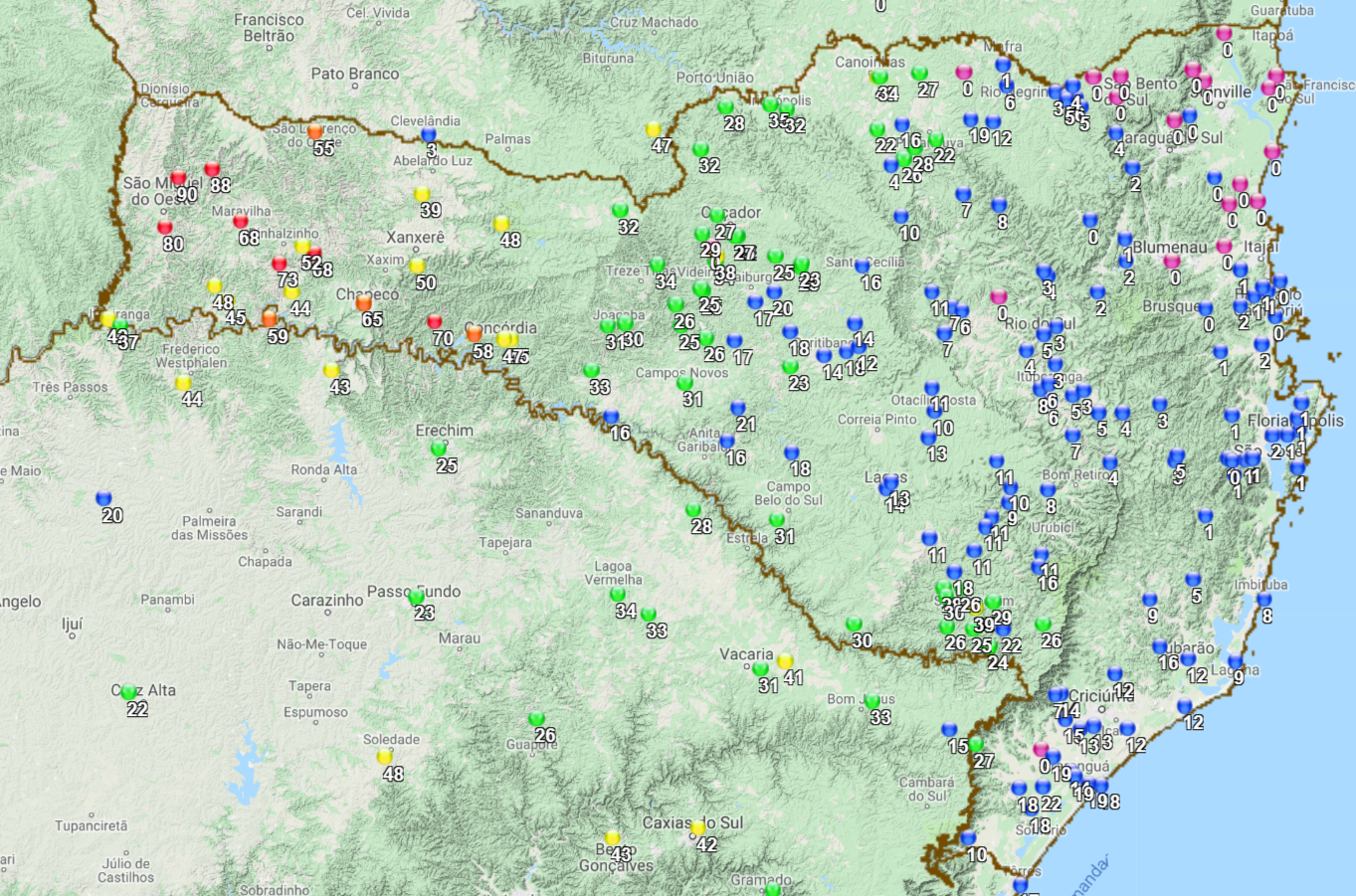Select the yellow 48 marker near Soledade
The width and height of the screenshot is (1356, 896).
click(x=385, y=758)
